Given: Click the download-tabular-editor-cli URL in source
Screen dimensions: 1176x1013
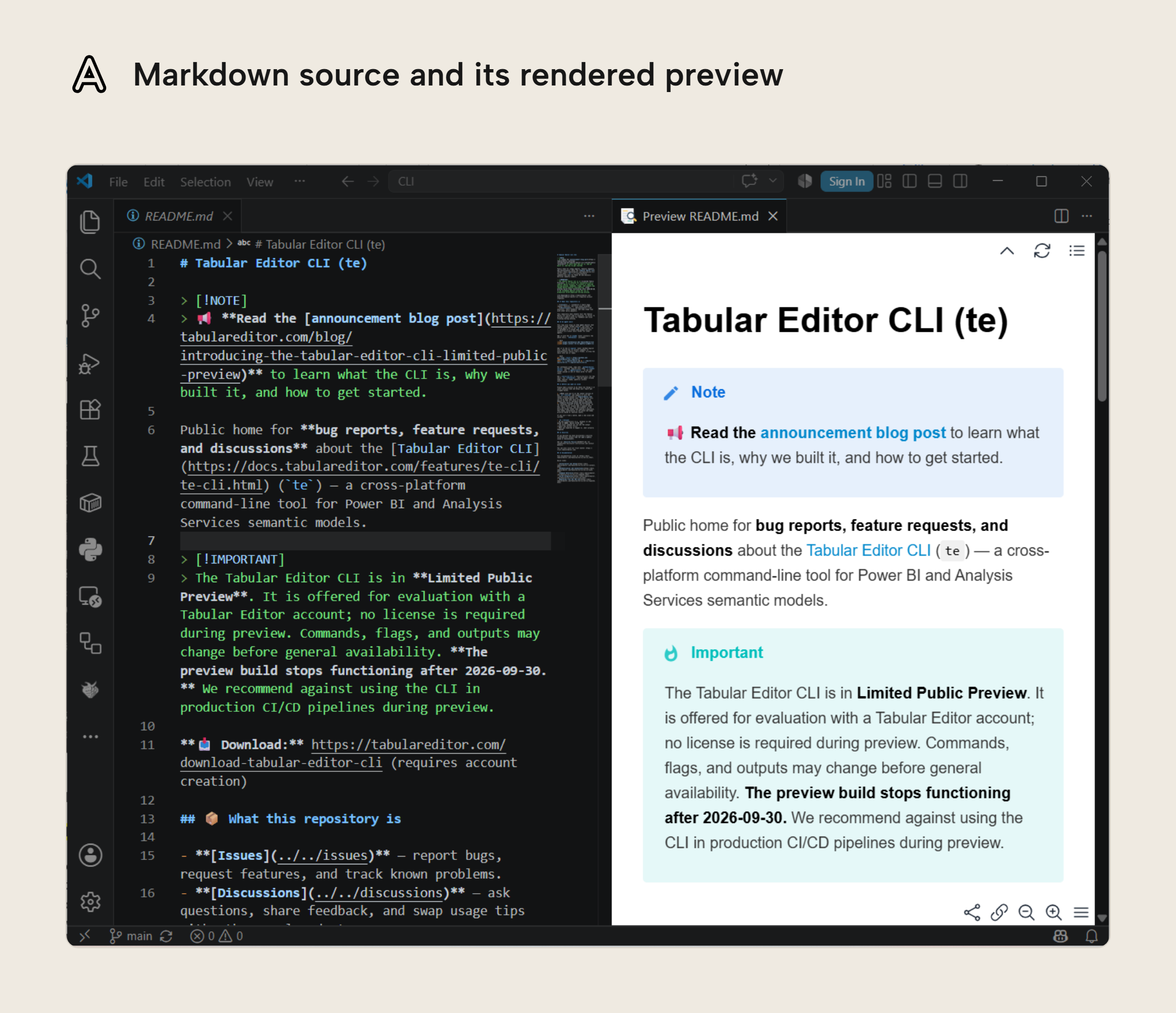Looking at the screenshot, I should 281,762.
